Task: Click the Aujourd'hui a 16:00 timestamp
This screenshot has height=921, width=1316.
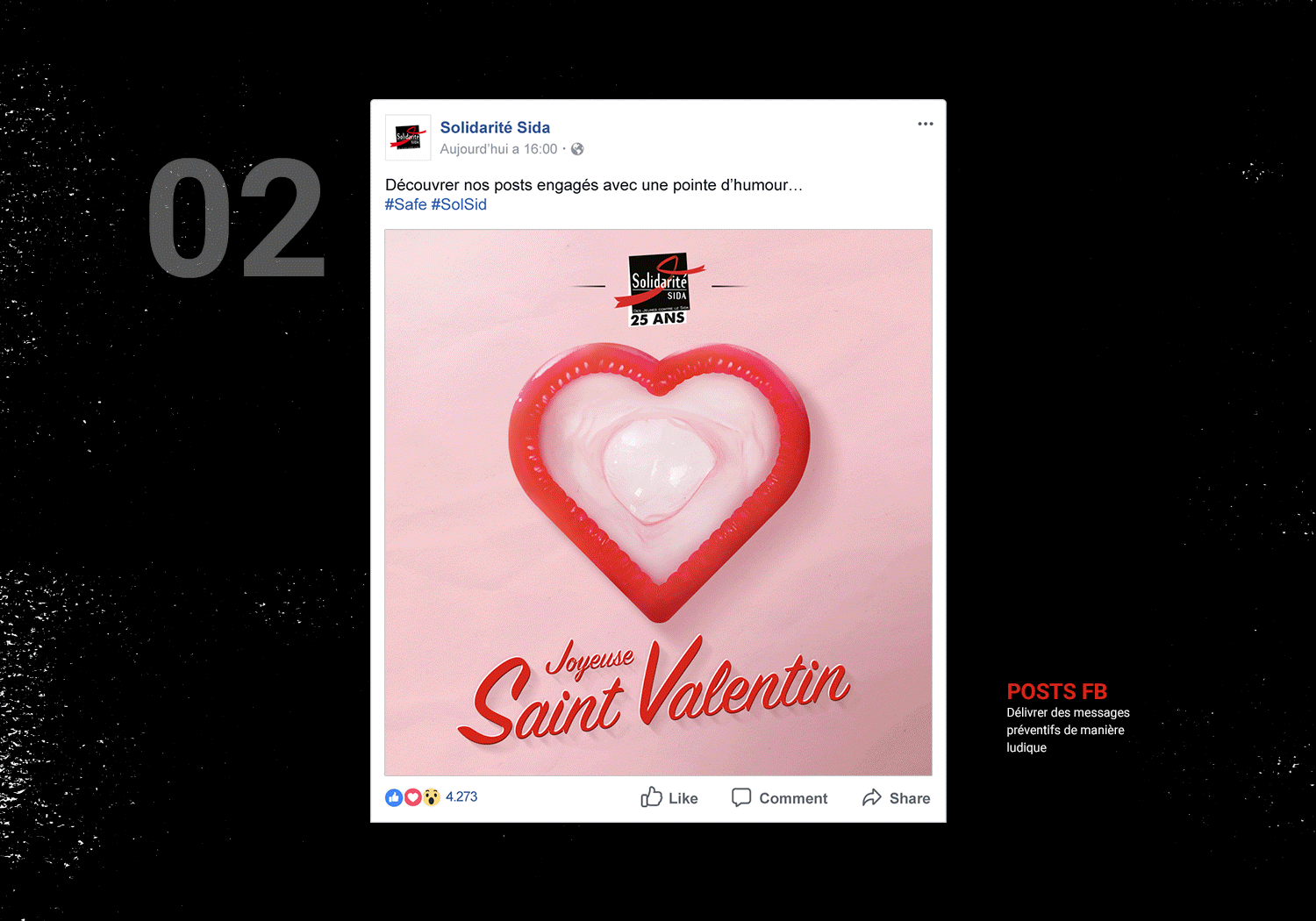Action: 498,149
